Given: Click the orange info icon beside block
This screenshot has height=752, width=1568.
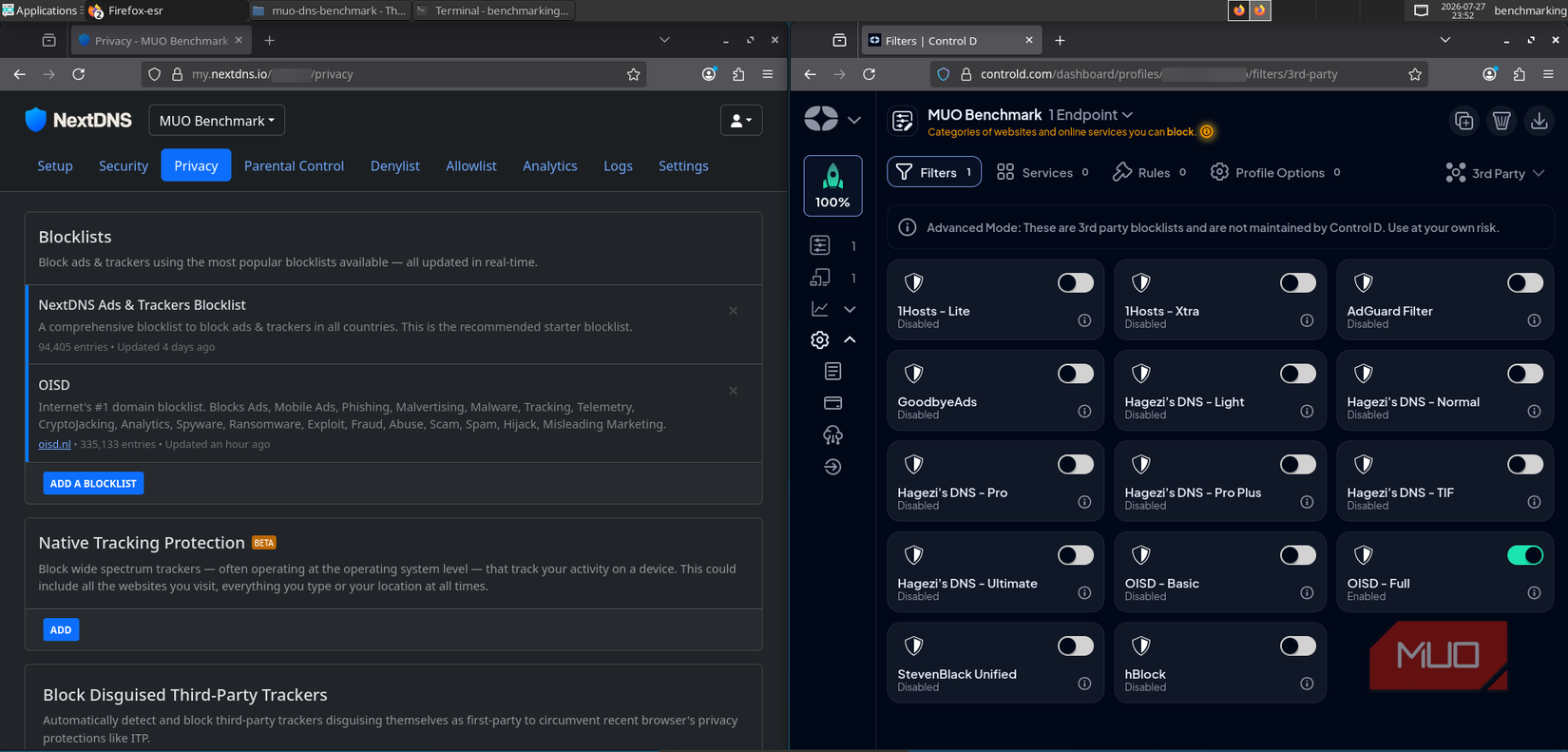Looking at the screenshot, I should click(1207, 132).
